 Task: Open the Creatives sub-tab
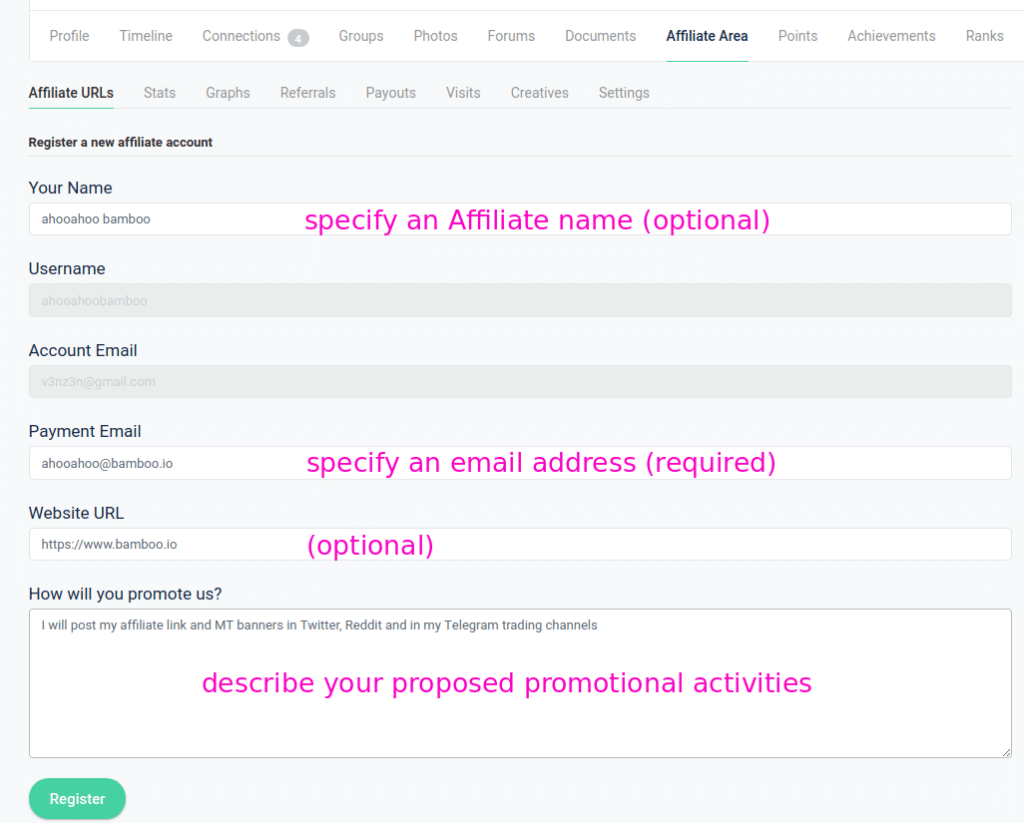539,93
